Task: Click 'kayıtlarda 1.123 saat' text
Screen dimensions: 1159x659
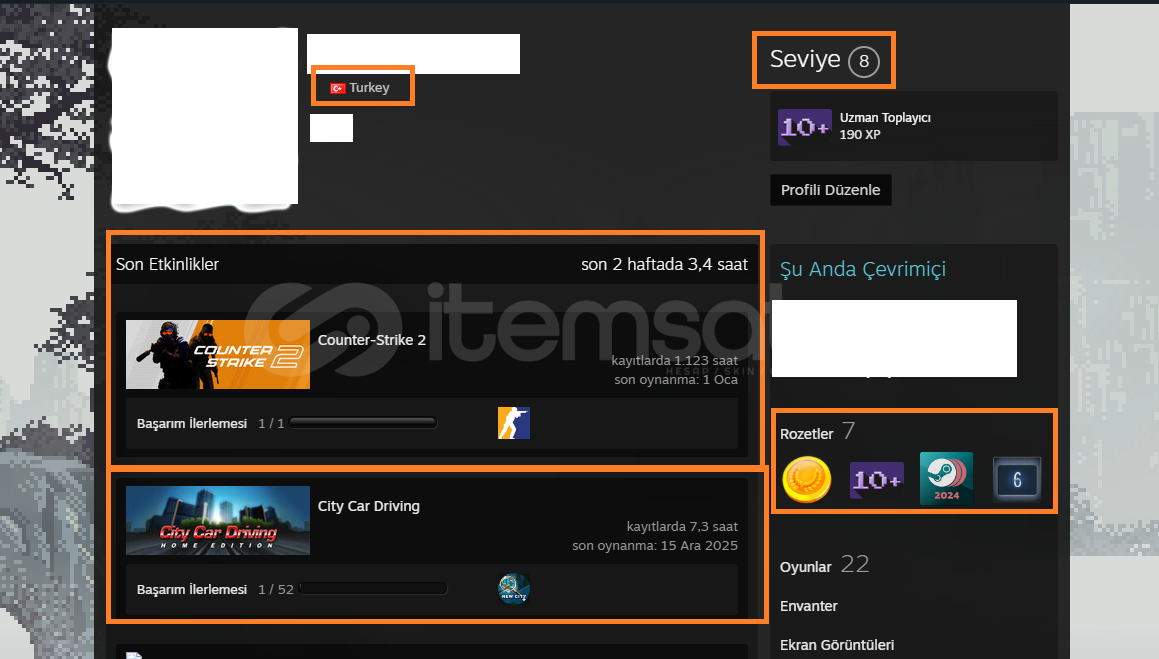Action: coord(674,361)
